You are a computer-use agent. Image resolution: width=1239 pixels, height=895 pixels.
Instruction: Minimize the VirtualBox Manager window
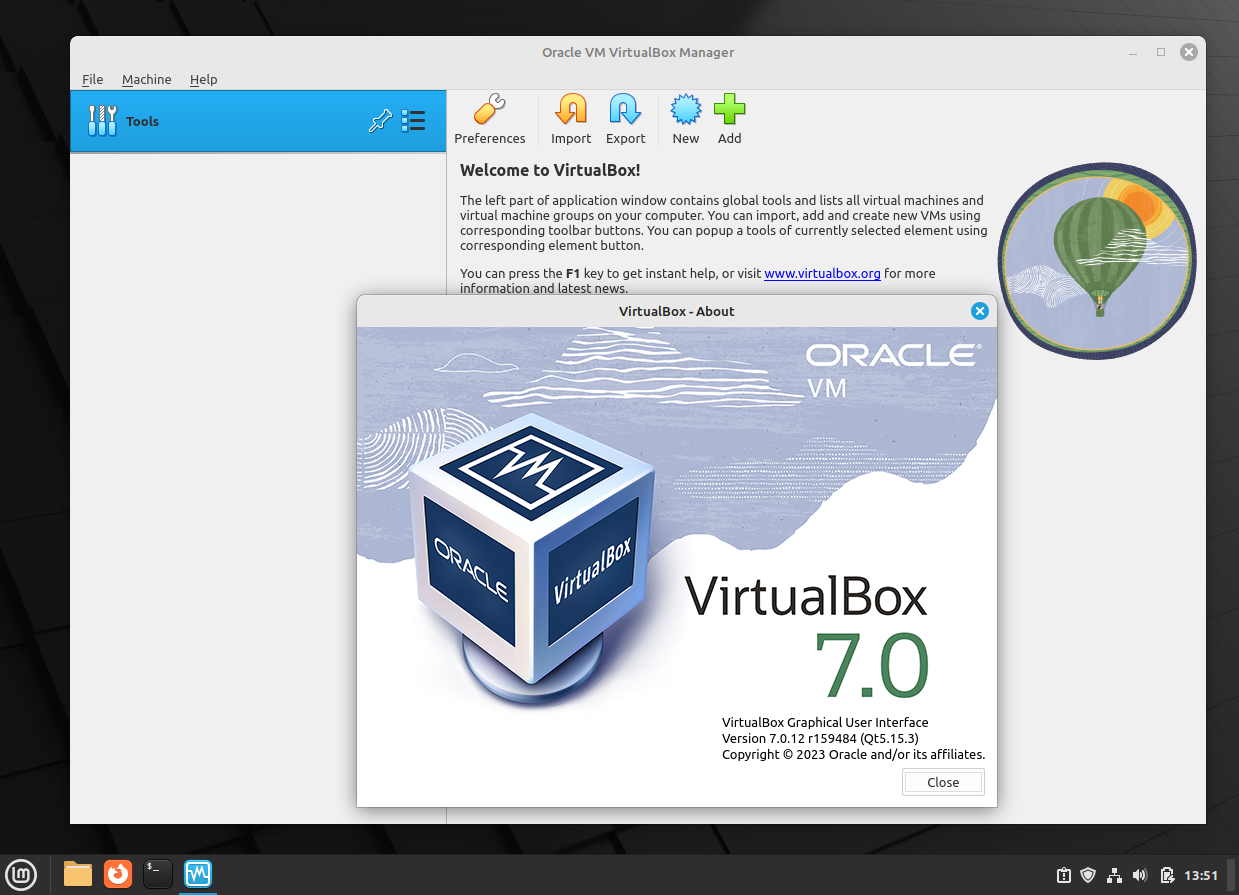(1134, 52)
